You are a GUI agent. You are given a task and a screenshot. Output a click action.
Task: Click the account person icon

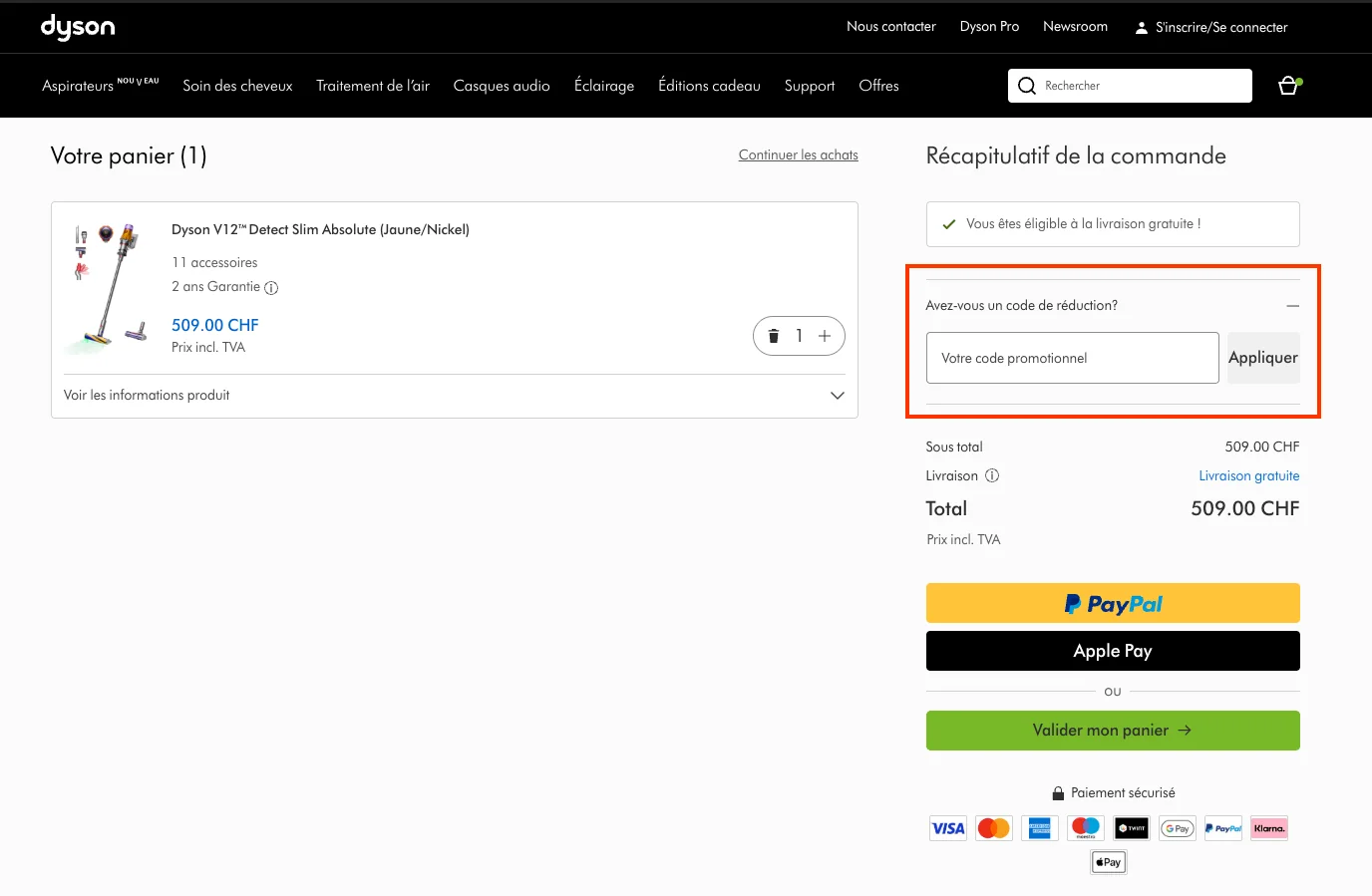[x=1142, y=28]
